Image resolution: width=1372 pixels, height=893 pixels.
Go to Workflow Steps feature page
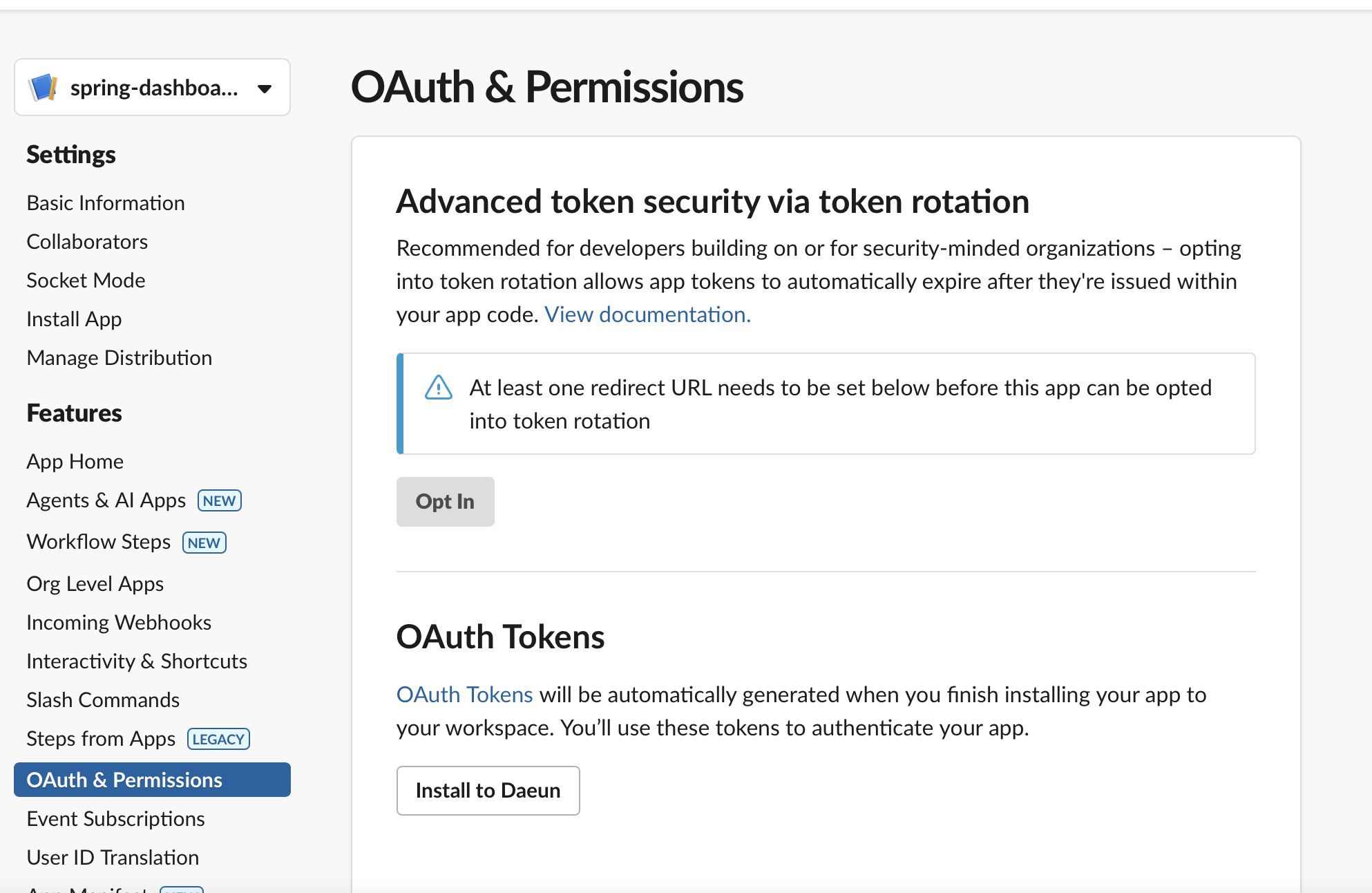(98, 541)
